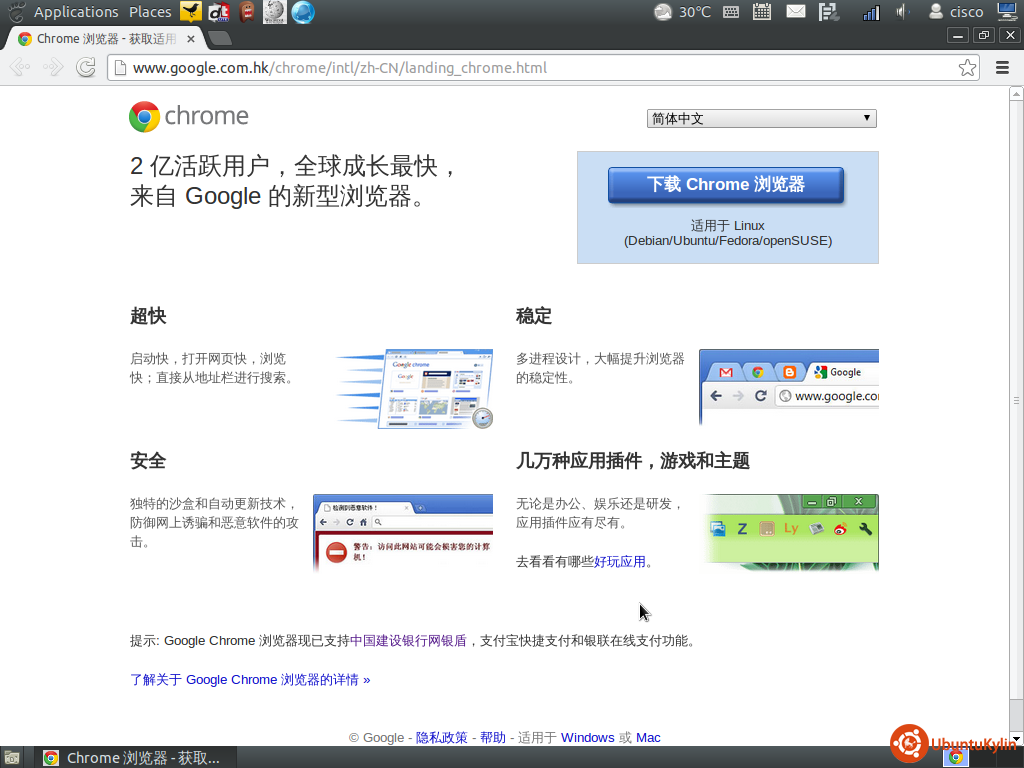The image size is (1024, 768).
Task: Open the Places menu
Action: tap(150, 12)
